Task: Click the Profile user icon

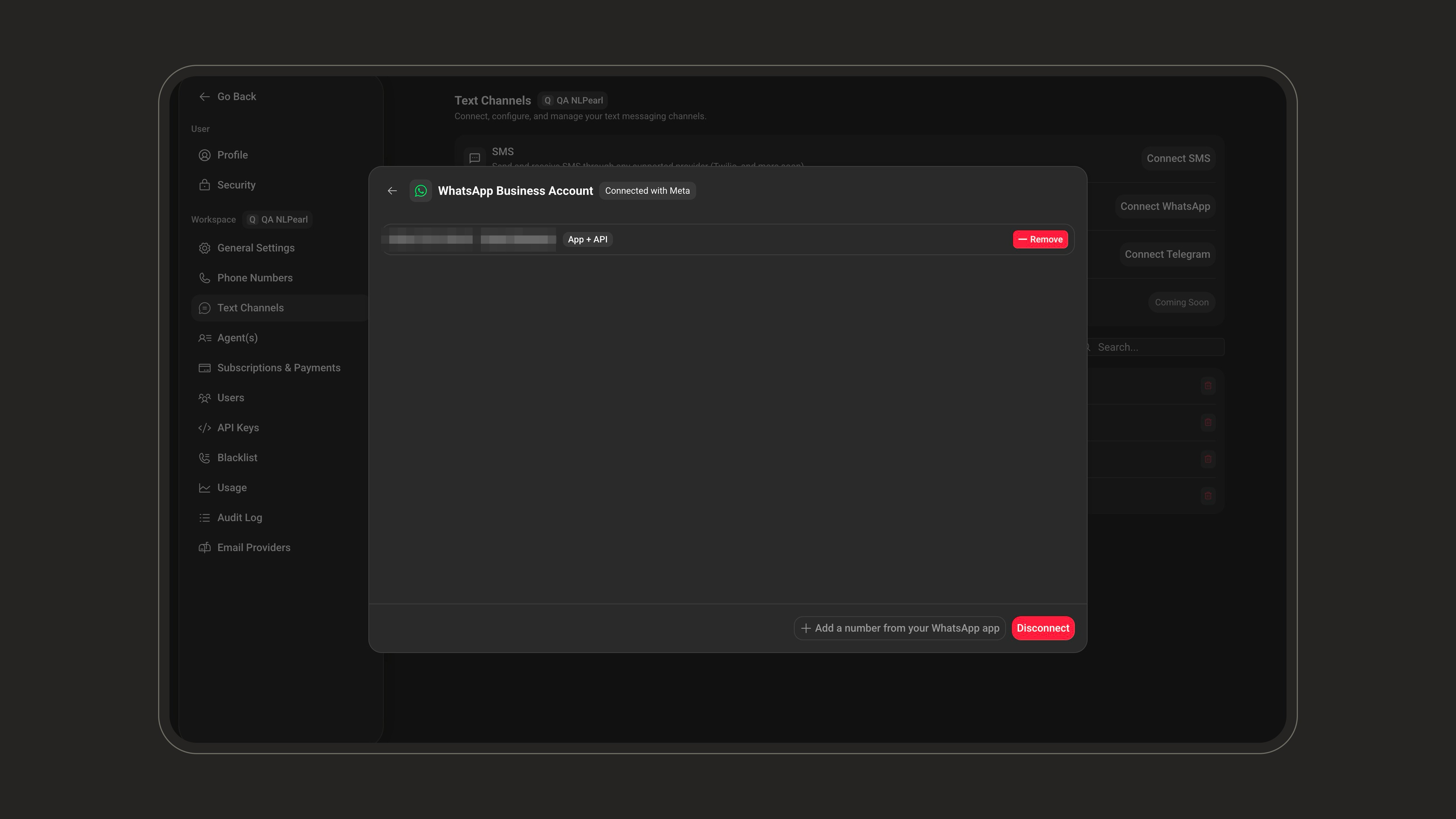Action: click(205, 155)
